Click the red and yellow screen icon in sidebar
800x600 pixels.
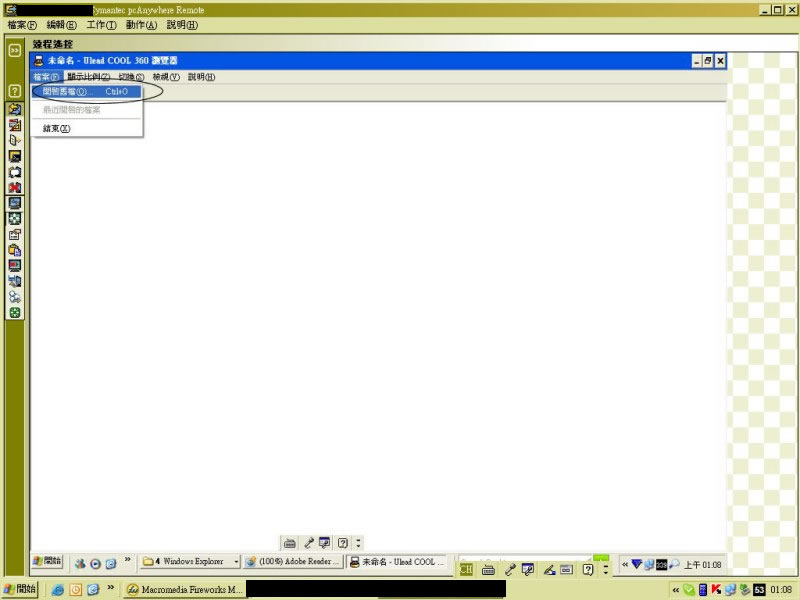[15, 125]
